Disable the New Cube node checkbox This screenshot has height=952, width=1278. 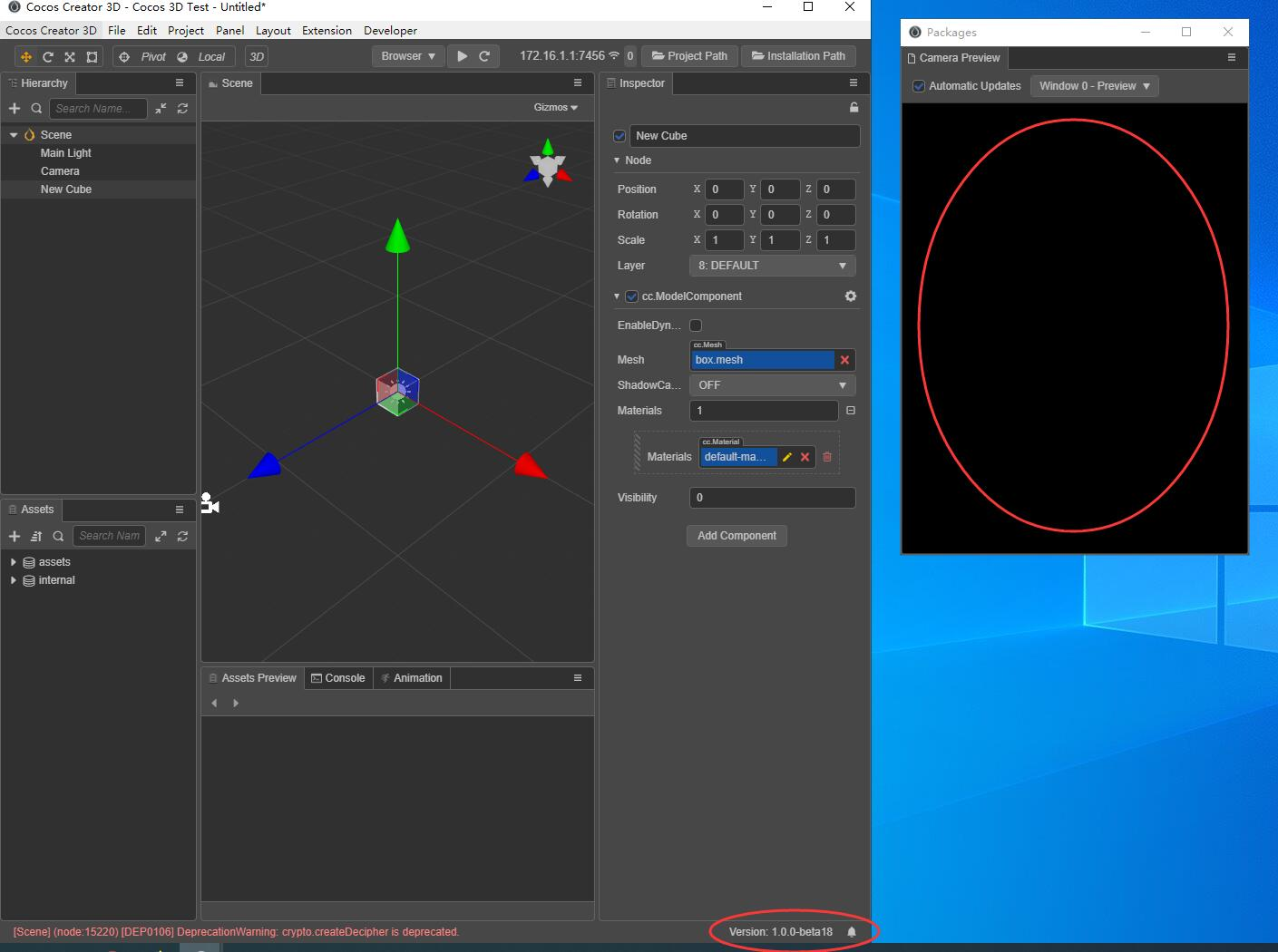(x=619, y=135)
